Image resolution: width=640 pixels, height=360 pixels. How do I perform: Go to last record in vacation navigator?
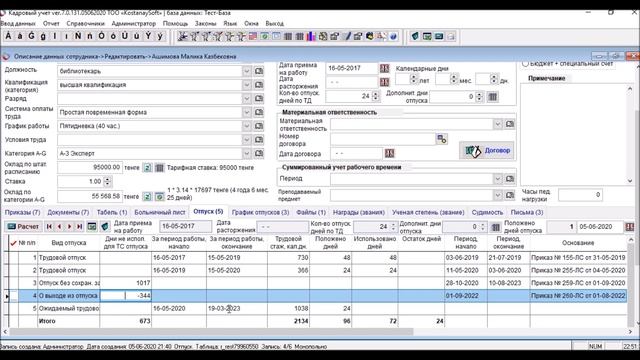point(80,227)
